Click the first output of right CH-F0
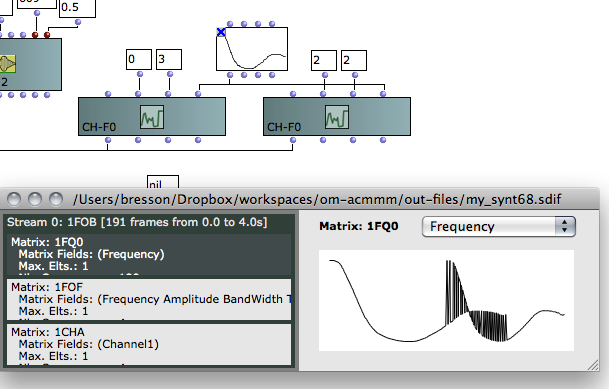609x389 pixels. coord(293,140)
